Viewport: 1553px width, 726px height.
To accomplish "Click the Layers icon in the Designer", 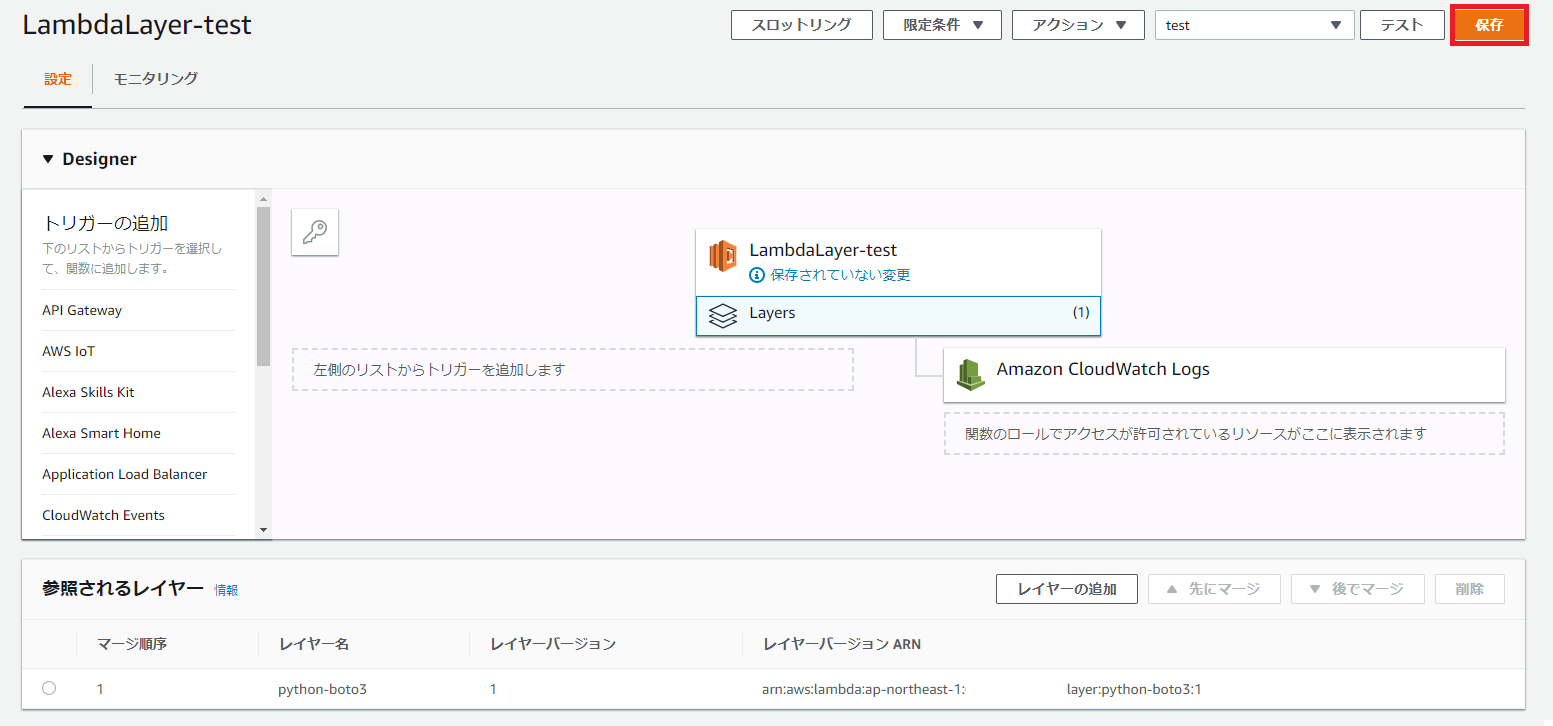I will [722, 314].
